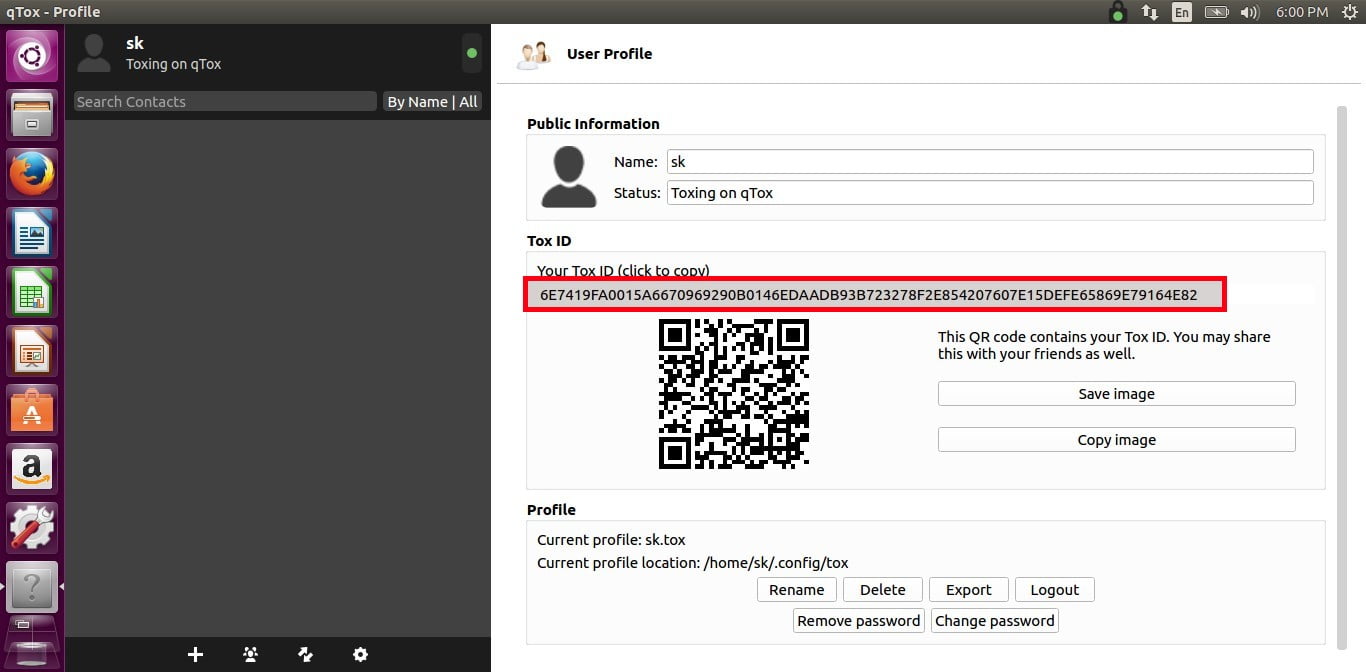Open the keyboard layout En indicator

[x=1182, y=12]
